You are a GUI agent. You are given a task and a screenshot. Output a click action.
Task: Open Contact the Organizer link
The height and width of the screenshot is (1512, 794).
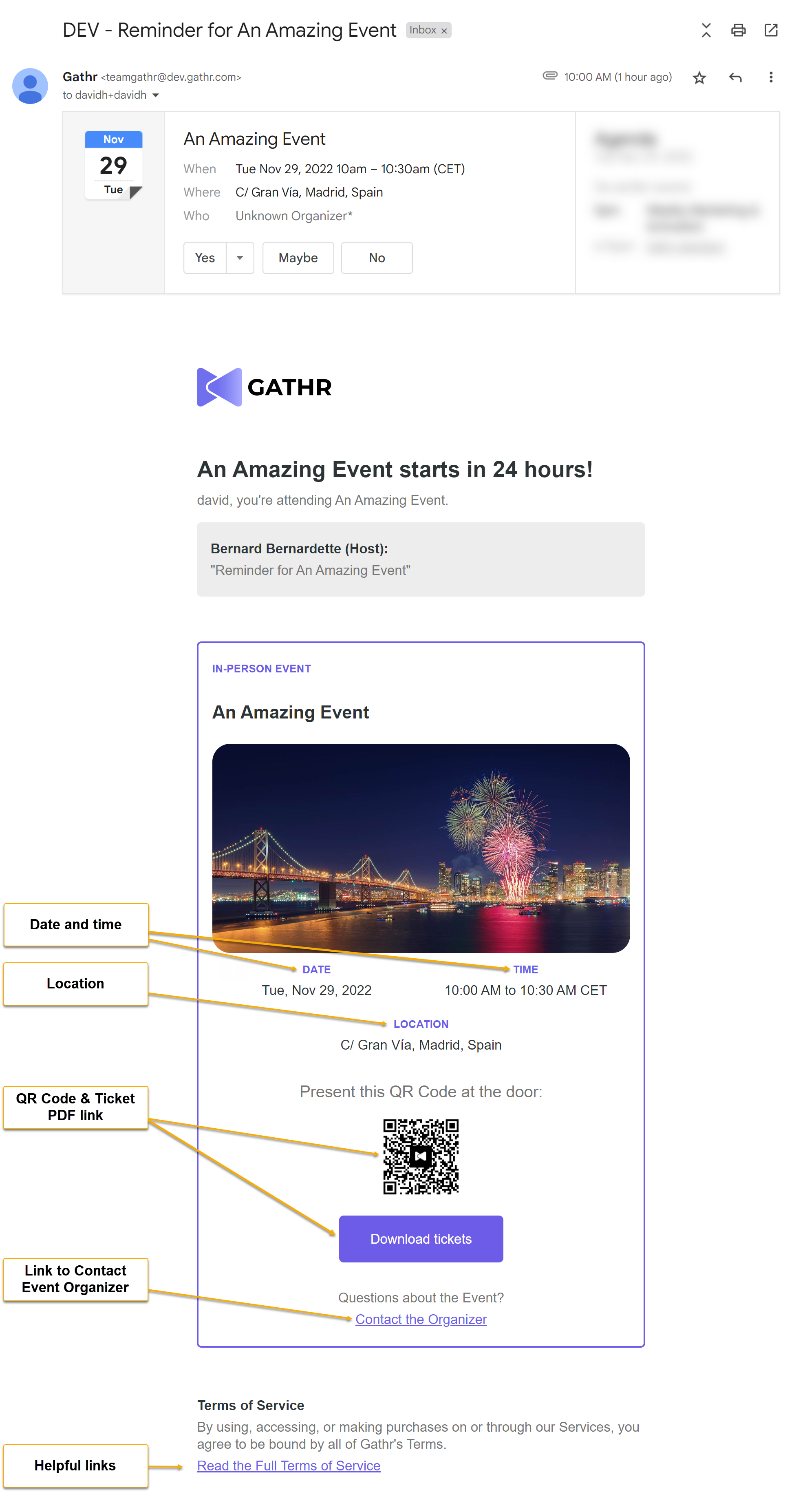pyautogui.click(x=421, y=1319)
